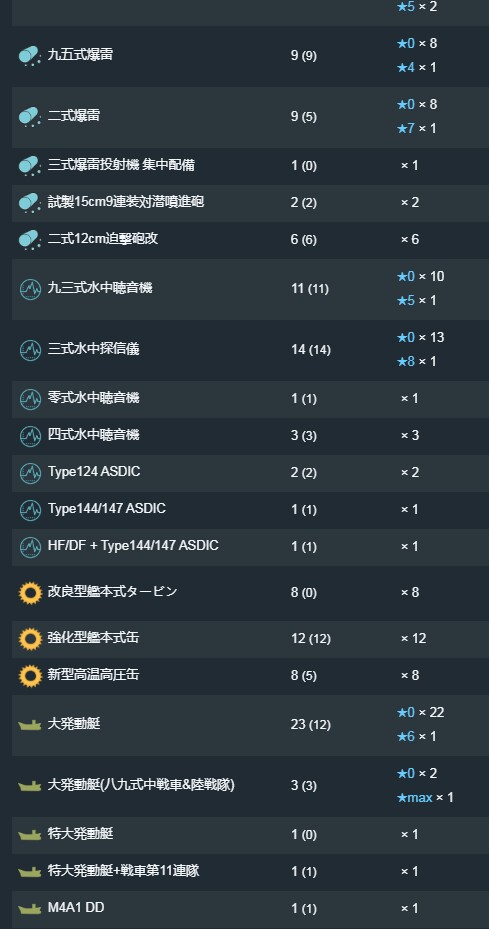Click the landing craft icon for M4A1 DD
The image size is (489, 929).
click(30, 909)
